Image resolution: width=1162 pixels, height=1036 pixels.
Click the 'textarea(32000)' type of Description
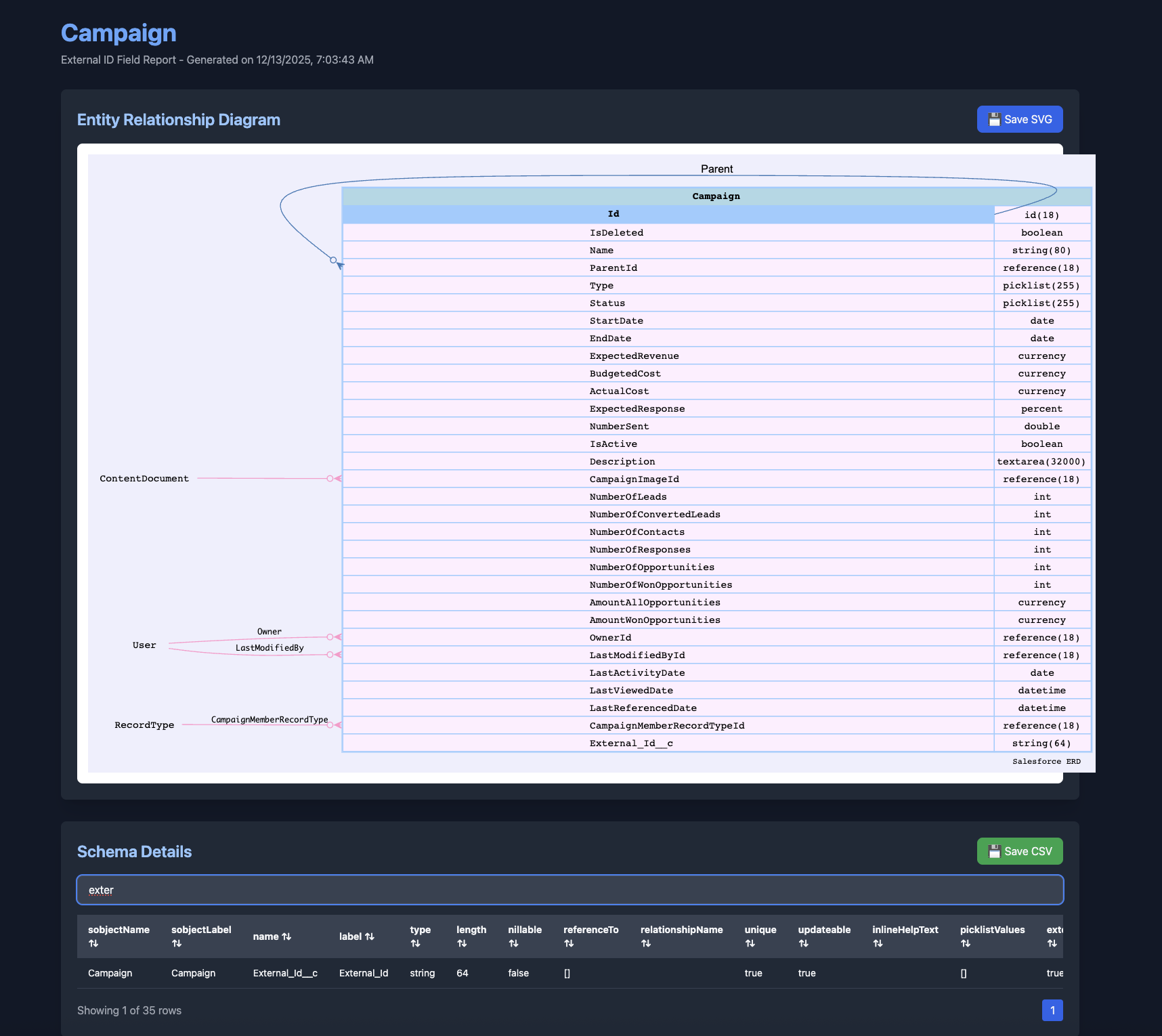[x=1041, y=462]
